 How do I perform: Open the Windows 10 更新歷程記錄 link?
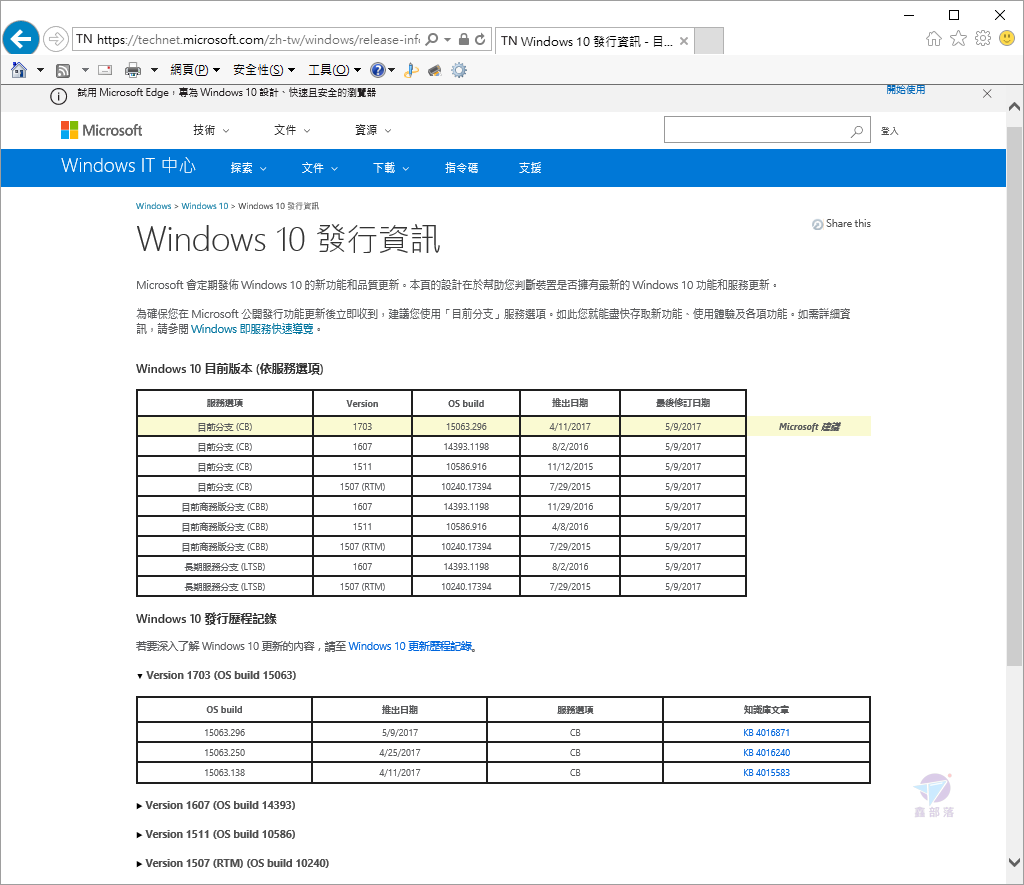pyautogui.click(x=410, y=647)
